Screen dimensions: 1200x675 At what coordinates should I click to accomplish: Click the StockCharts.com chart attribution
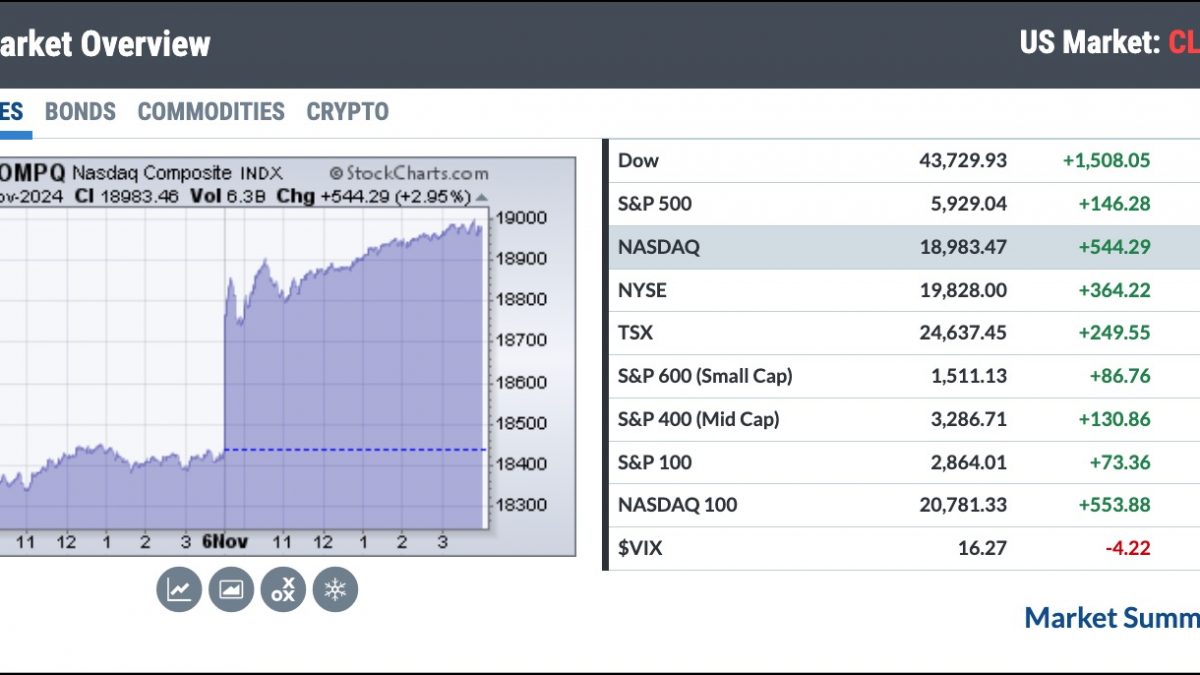pyautogui.click(x=409, y=173)
